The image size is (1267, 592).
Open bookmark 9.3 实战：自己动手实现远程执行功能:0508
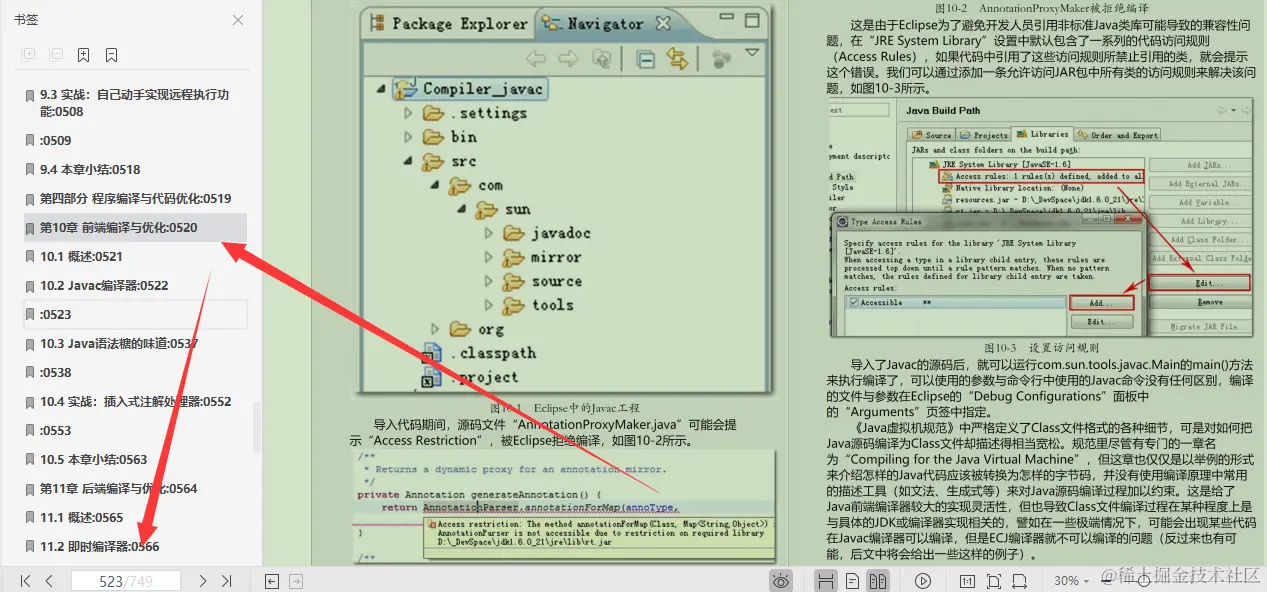135,103
